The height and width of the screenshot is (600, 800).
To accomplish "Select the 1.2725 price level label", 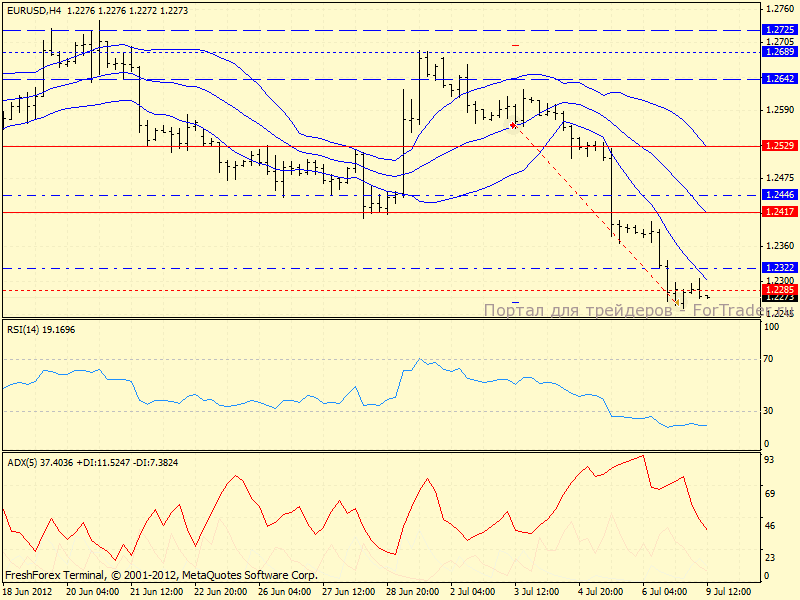I will click(x=780, y=30).
